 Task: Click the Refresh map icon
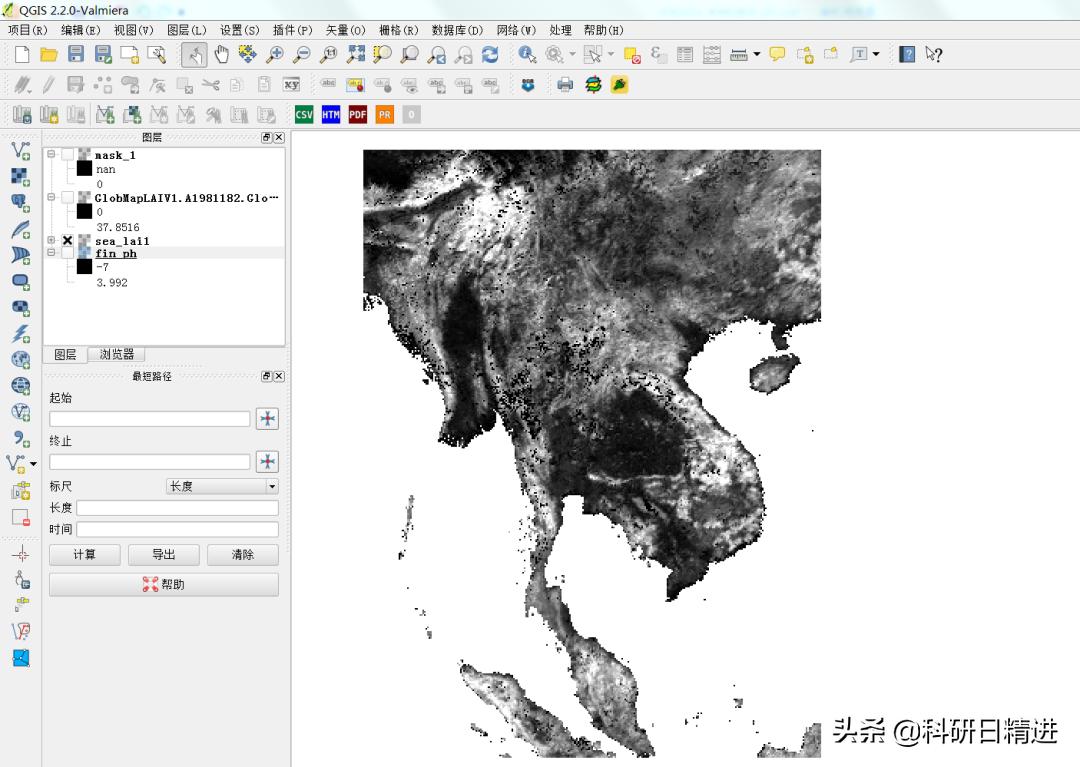click(490, 54)
